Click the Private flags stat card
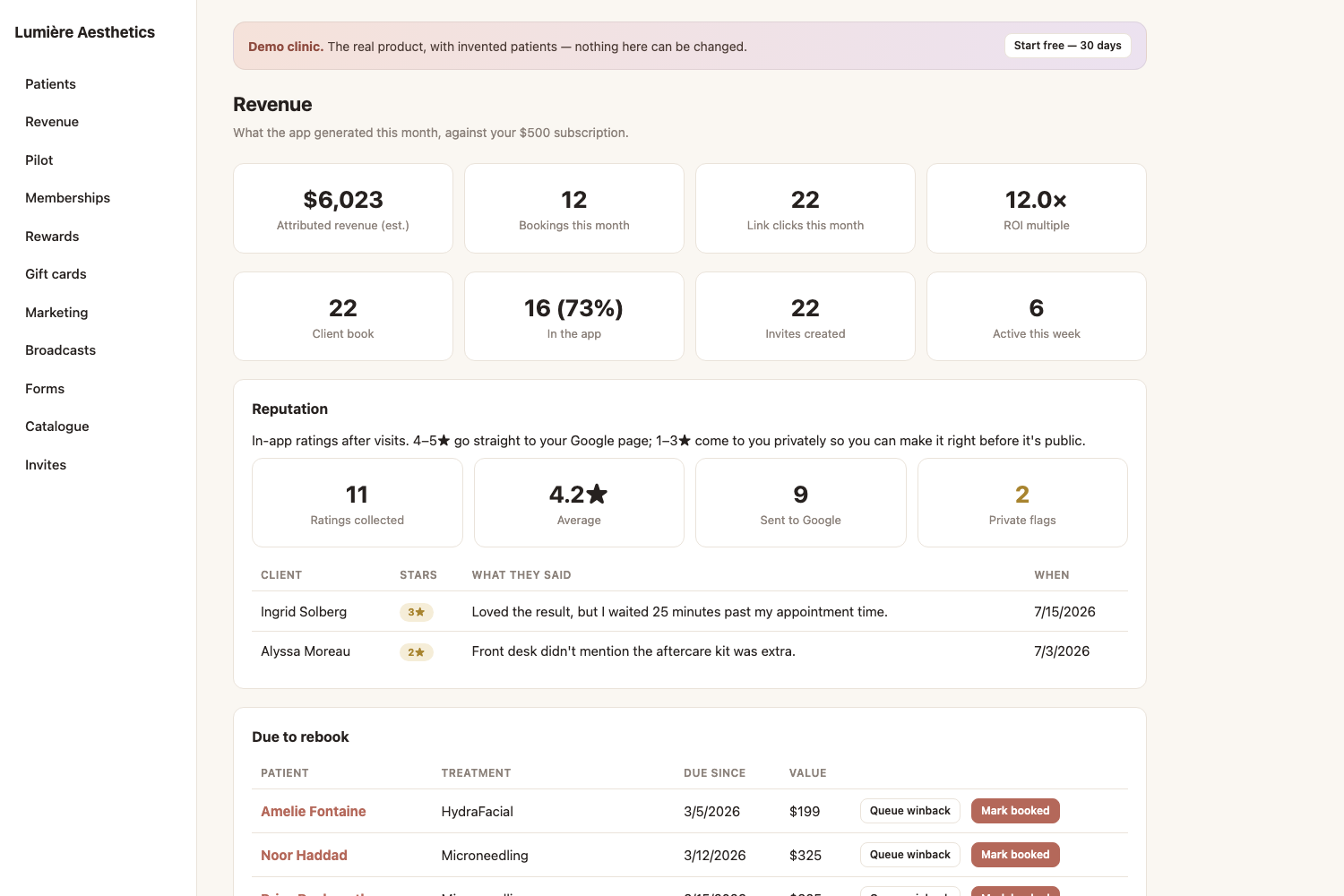The height and width of the screenshot is (896, 1344). pyautogui.click(x=1022, y=503)
